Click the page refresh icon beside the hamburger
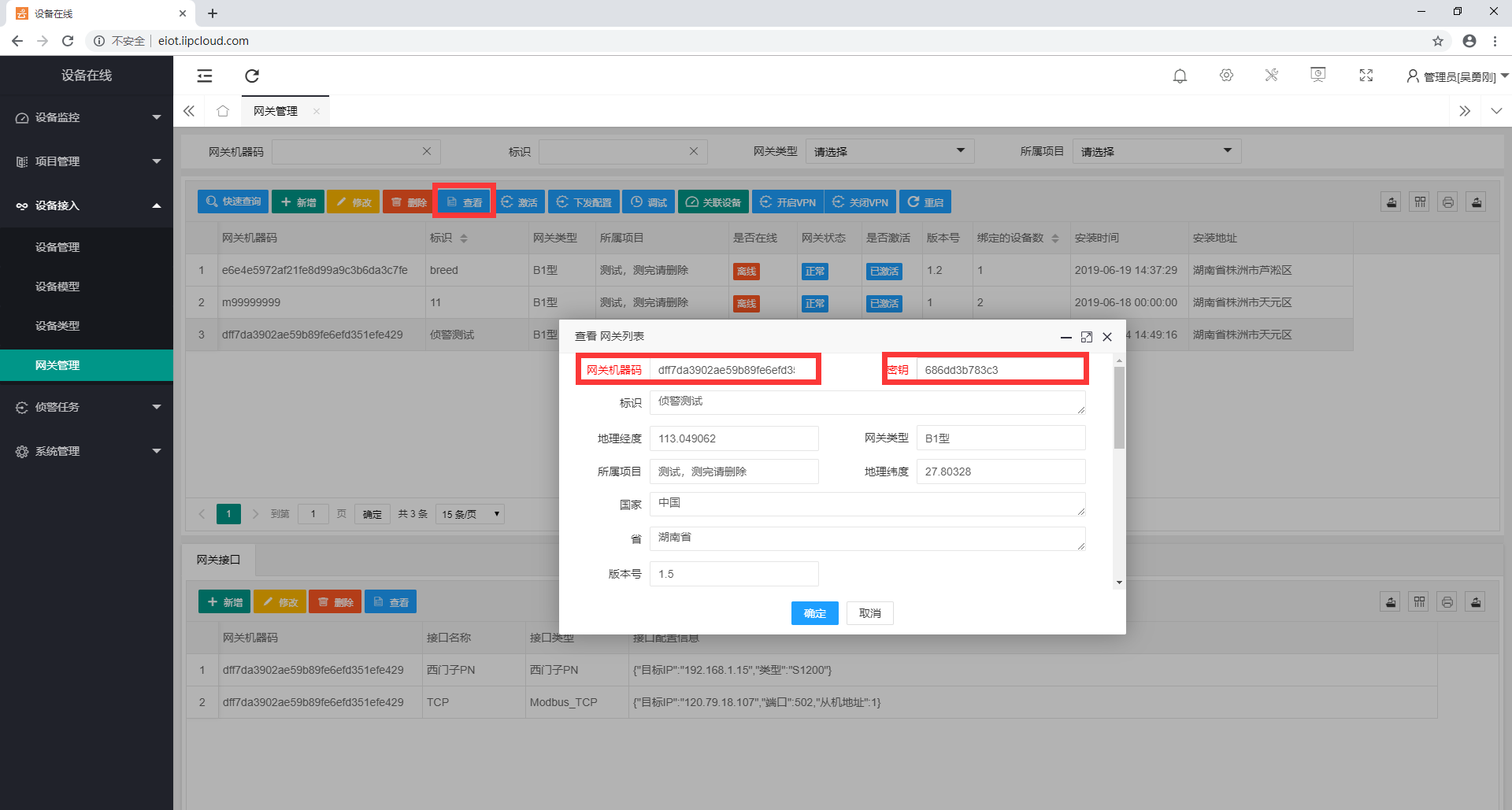This screenshot has width=1512, height=810. coord(252,76)
